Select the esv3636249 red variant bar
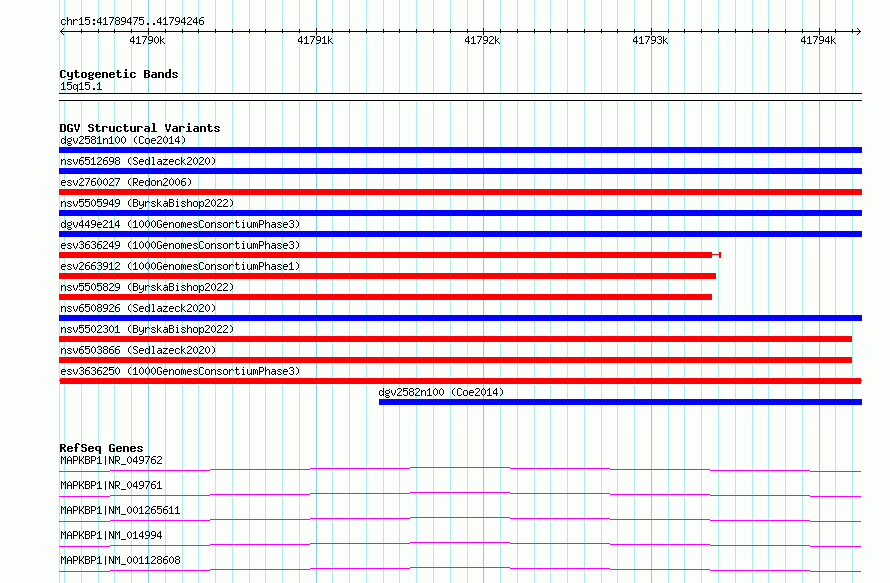The width and height of the screenshot is (890, 583). [390, 255]
